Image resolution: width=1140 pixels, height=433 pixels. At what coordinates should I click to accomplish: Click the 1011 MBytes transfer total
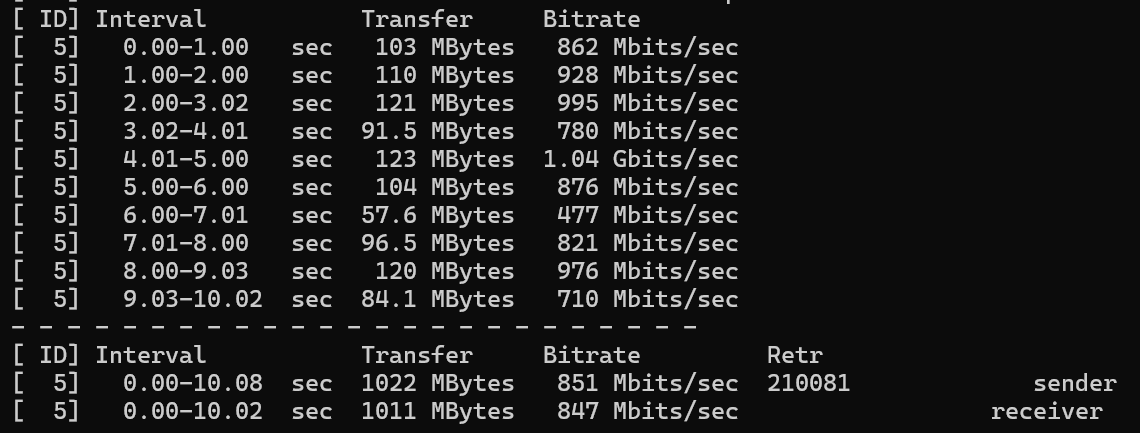438,411
